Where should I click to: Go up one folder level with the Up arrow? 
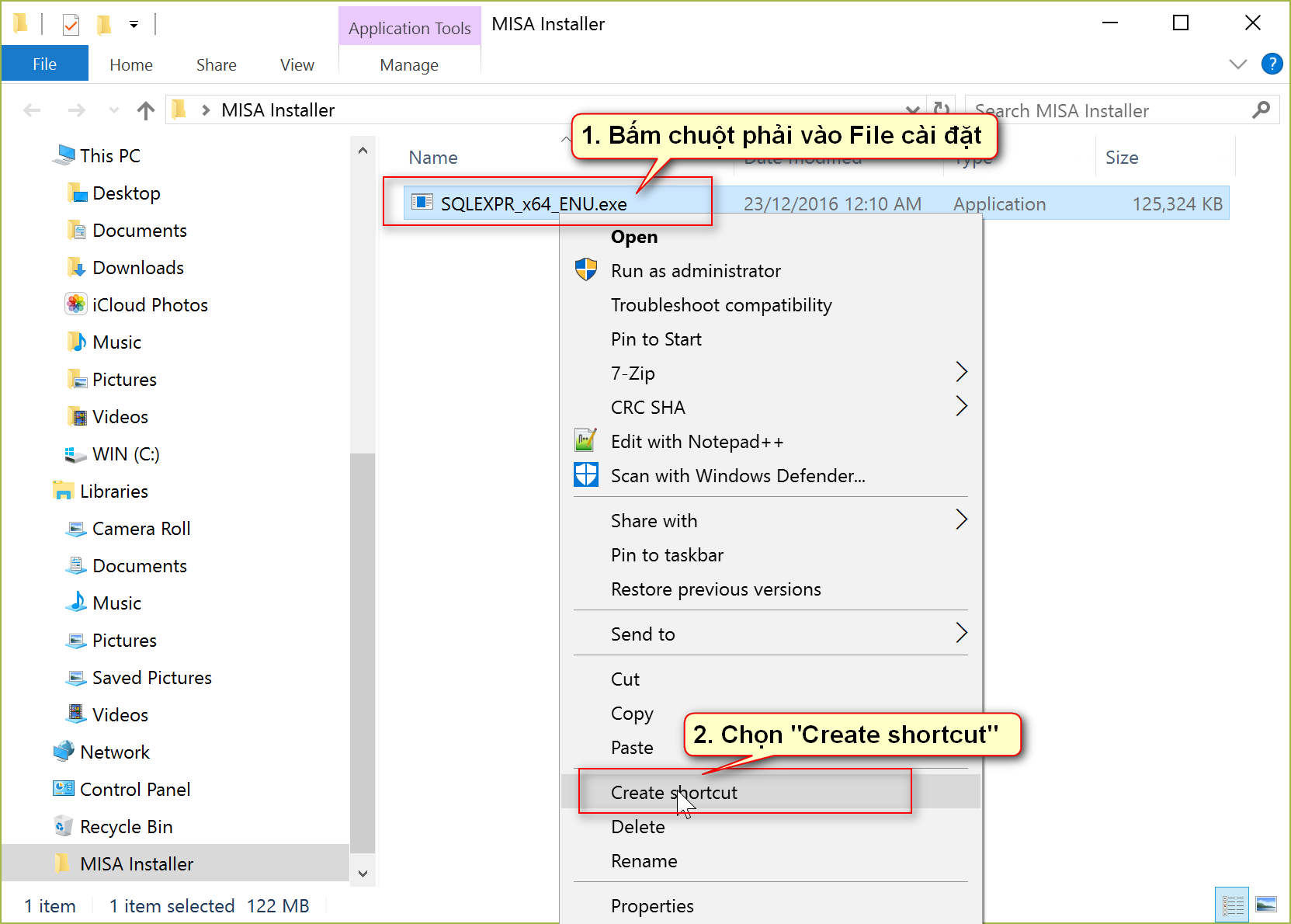tap(145, 110)
